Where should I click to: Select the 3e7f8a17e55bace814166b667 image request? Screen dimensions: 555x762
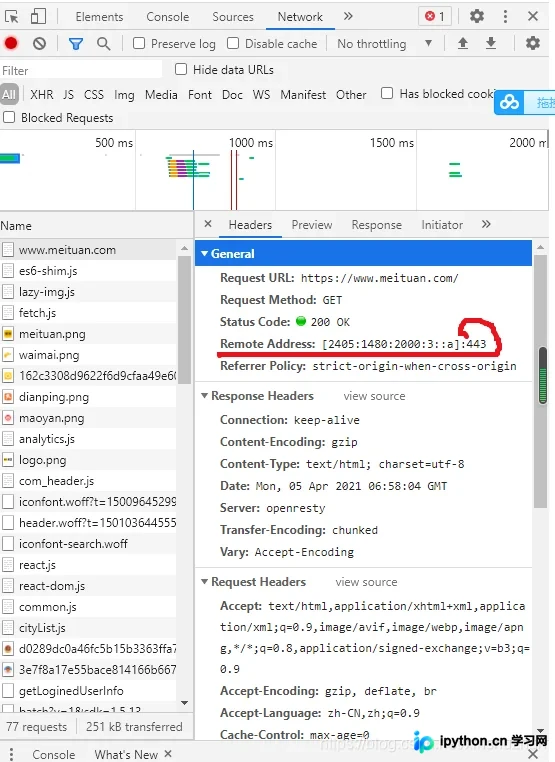click(x=88, y=670)
